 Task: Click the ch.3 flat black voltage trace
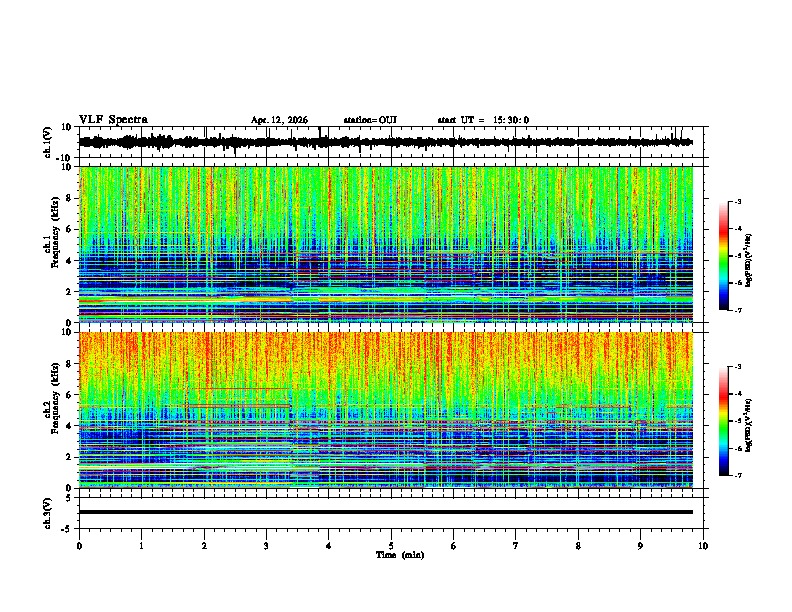386,512
